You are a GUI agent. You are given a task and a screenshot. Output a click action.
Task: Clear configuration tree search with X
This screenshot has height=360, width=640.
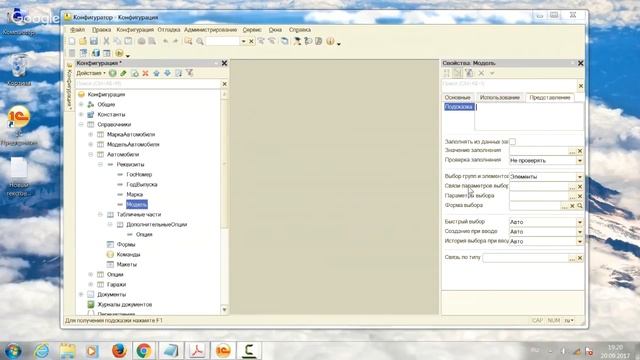(224, 84)
